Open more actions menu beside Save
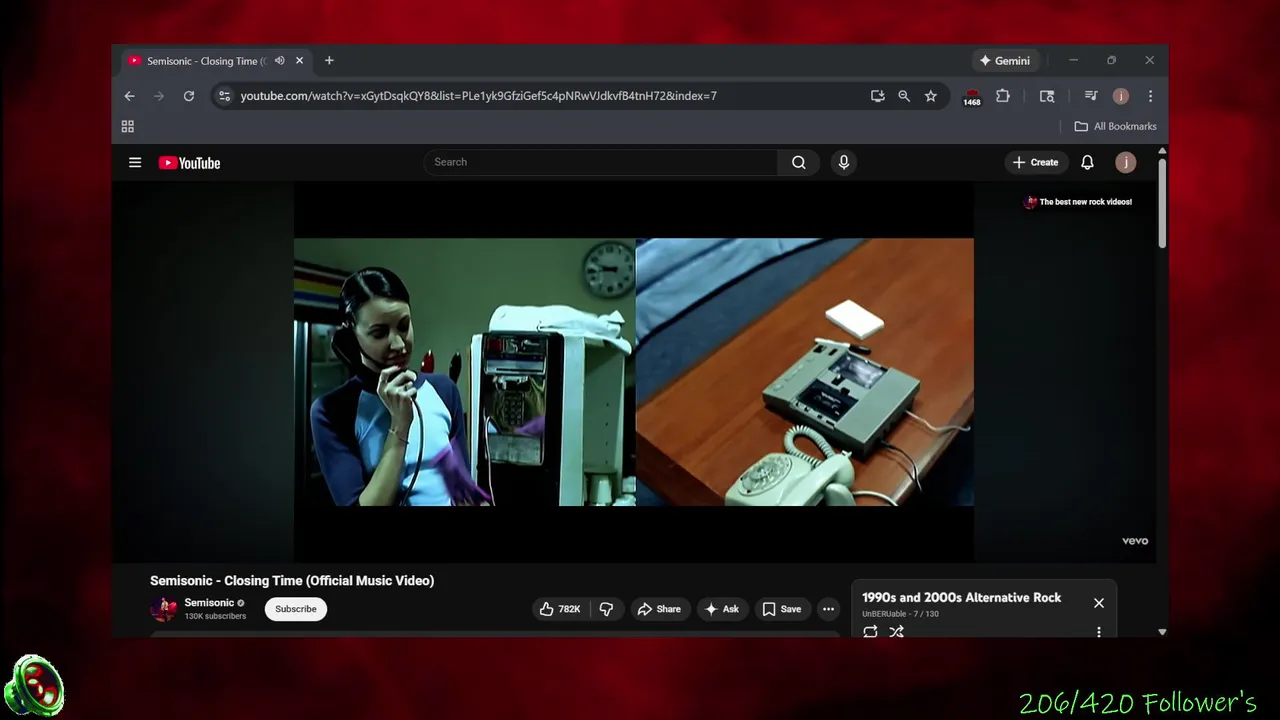Viewport: 1280px width, 720px height. [828, 609]
